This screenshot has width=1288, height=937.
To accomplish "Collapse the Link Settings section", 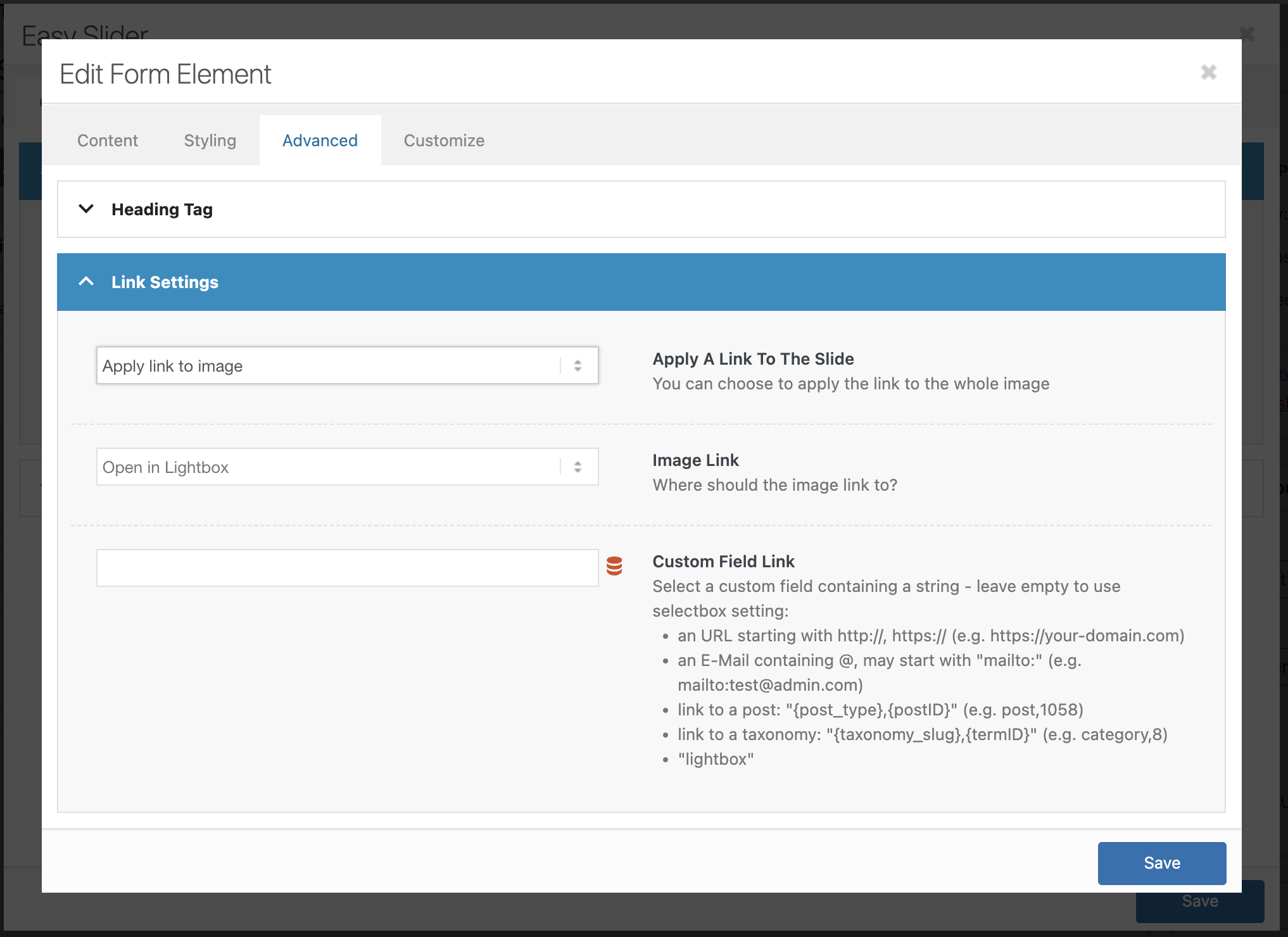I will point(165,282).
